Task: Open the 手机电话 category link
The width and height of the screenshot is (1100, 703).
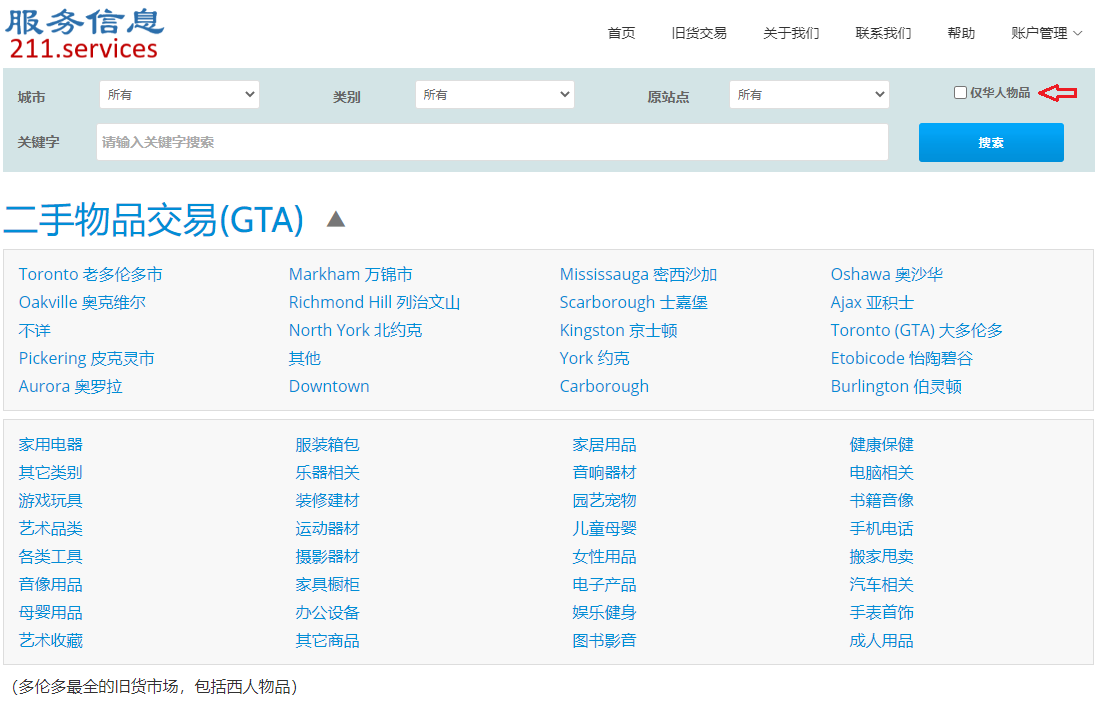Action: (881, 528)
